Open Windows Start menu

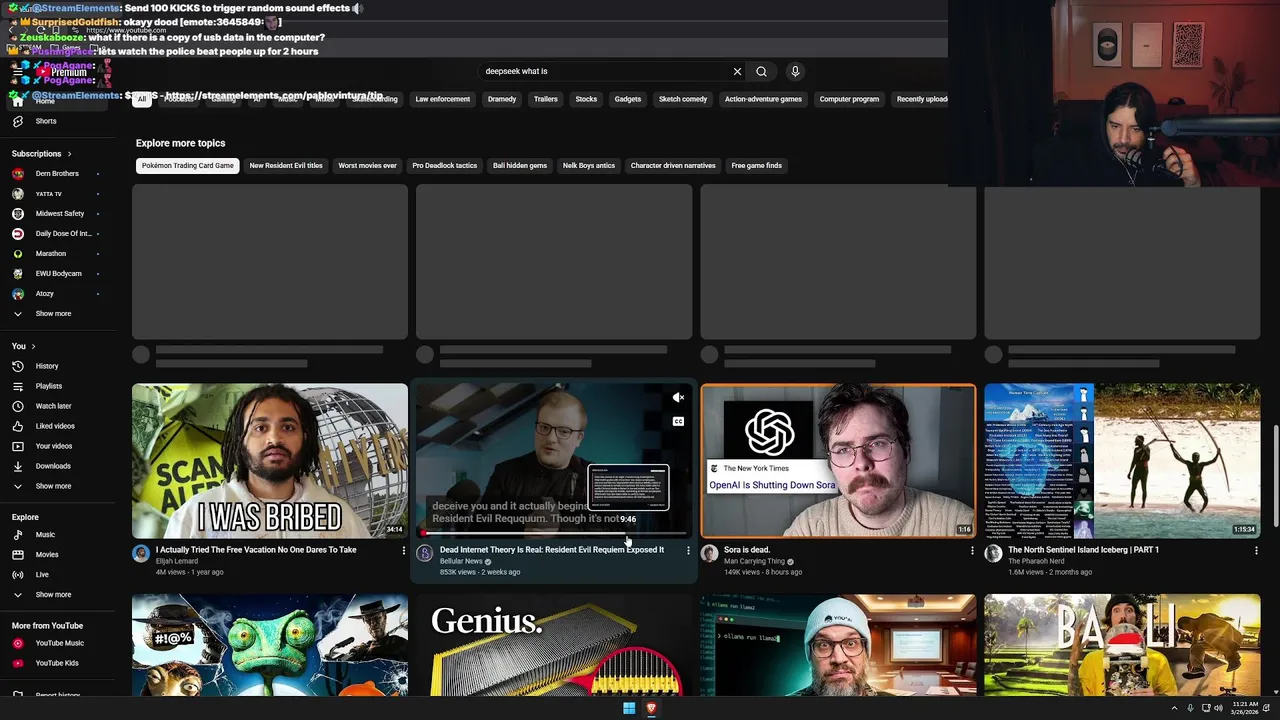click(629, 708)
